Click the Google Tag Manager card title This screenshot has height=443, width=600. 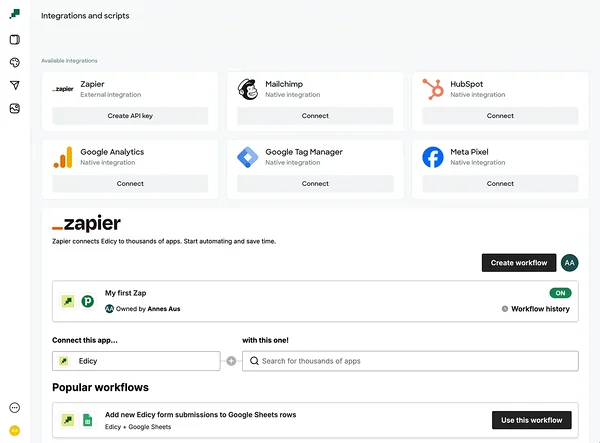tap(304, 152)
